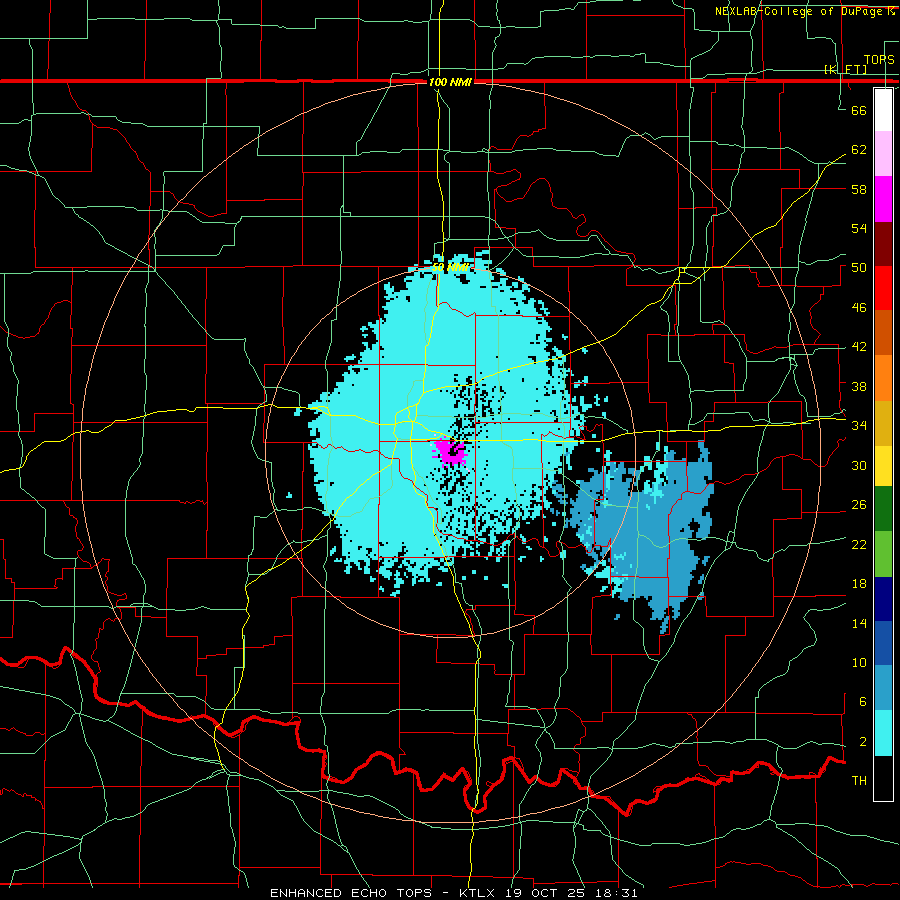Click the 50 NMI range ring label

450,267
